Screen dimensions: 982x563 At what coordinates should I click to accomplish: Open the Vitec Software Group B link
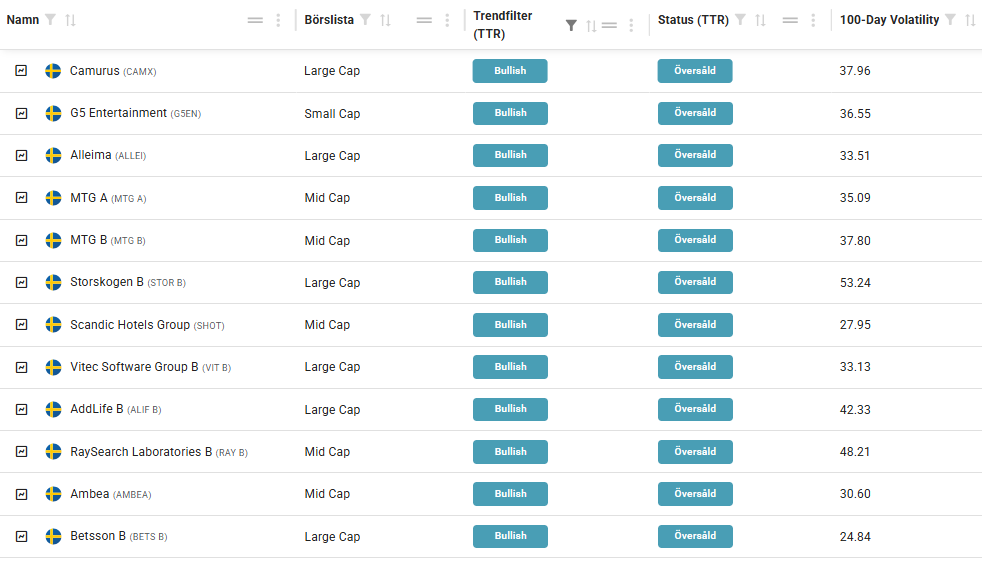[150, 367]
